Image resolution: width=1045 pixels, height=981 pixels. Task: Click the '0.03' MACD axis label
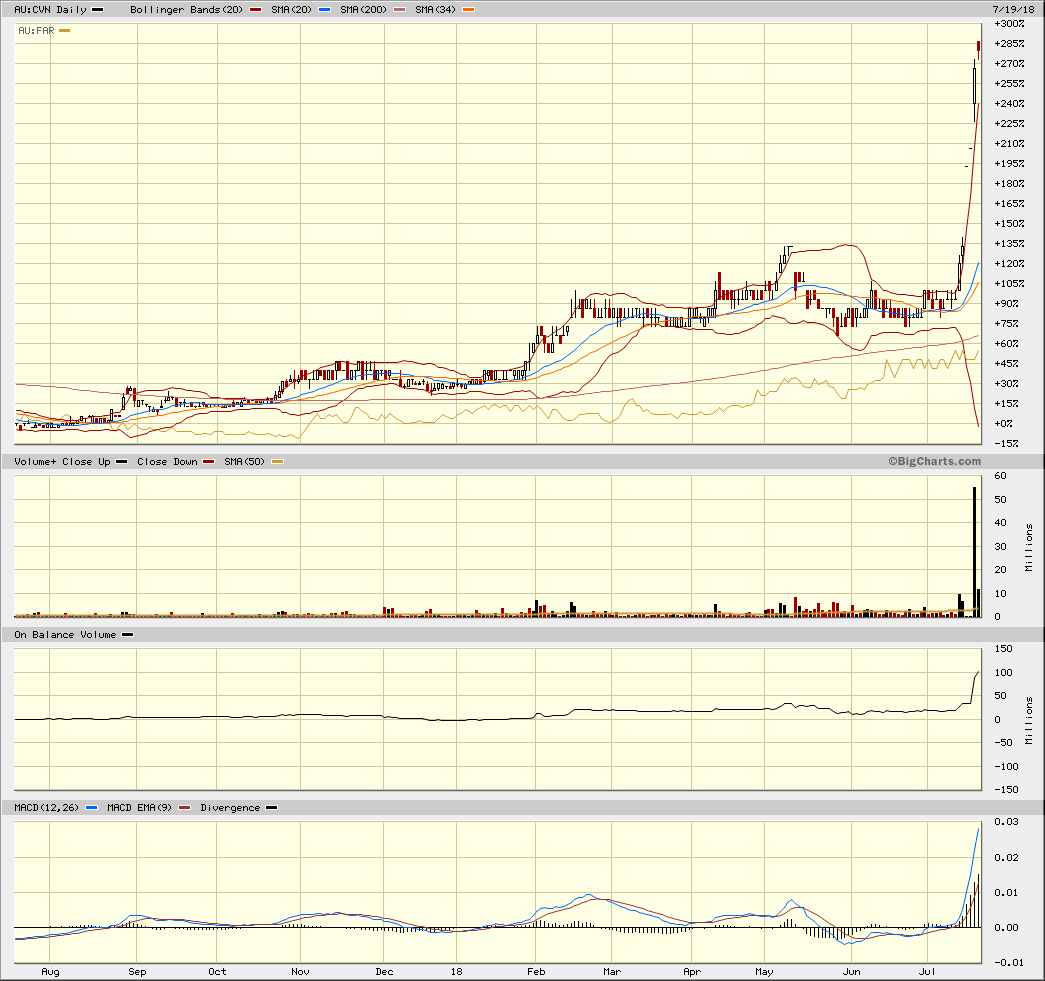click(1006, 822)
